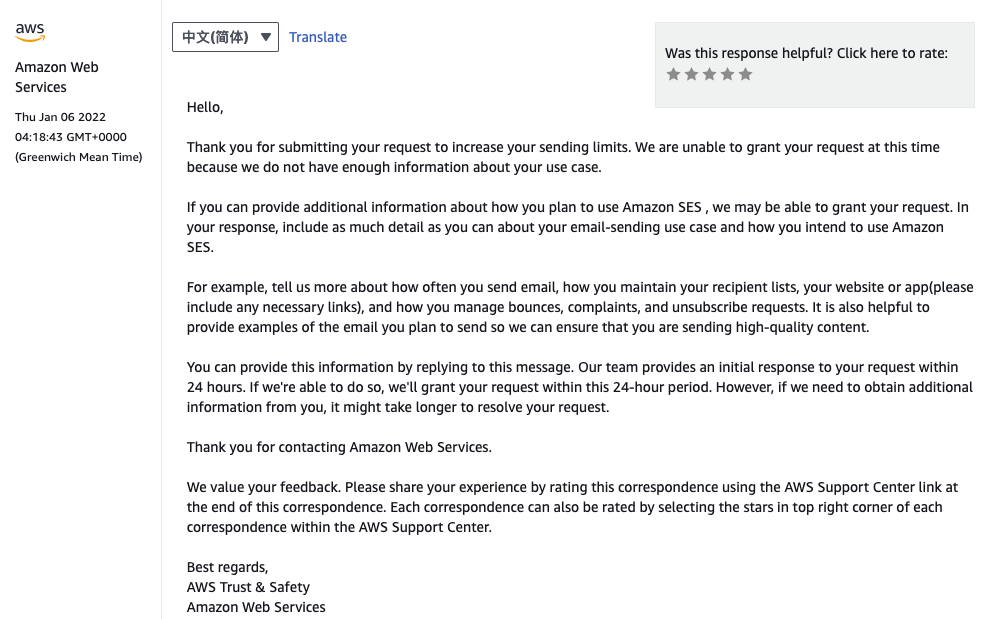Click the AWS Trust & Safety signature
This screenshot has height=619, width=987.
248,587
